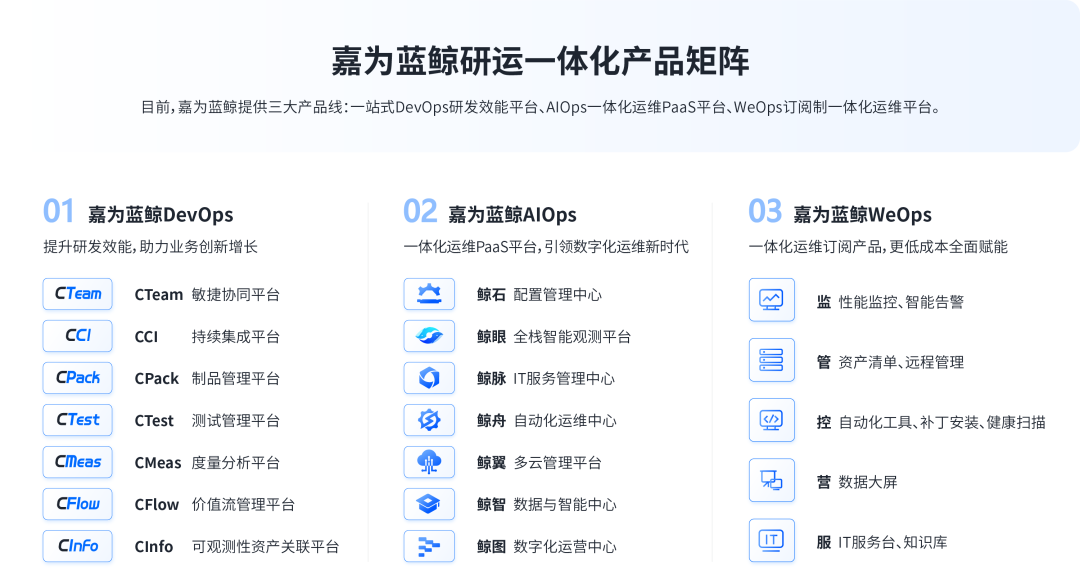Click the 监 performance monitoring icon
Viewport: 1080px width, 588px height.
[x=771, y=300]
